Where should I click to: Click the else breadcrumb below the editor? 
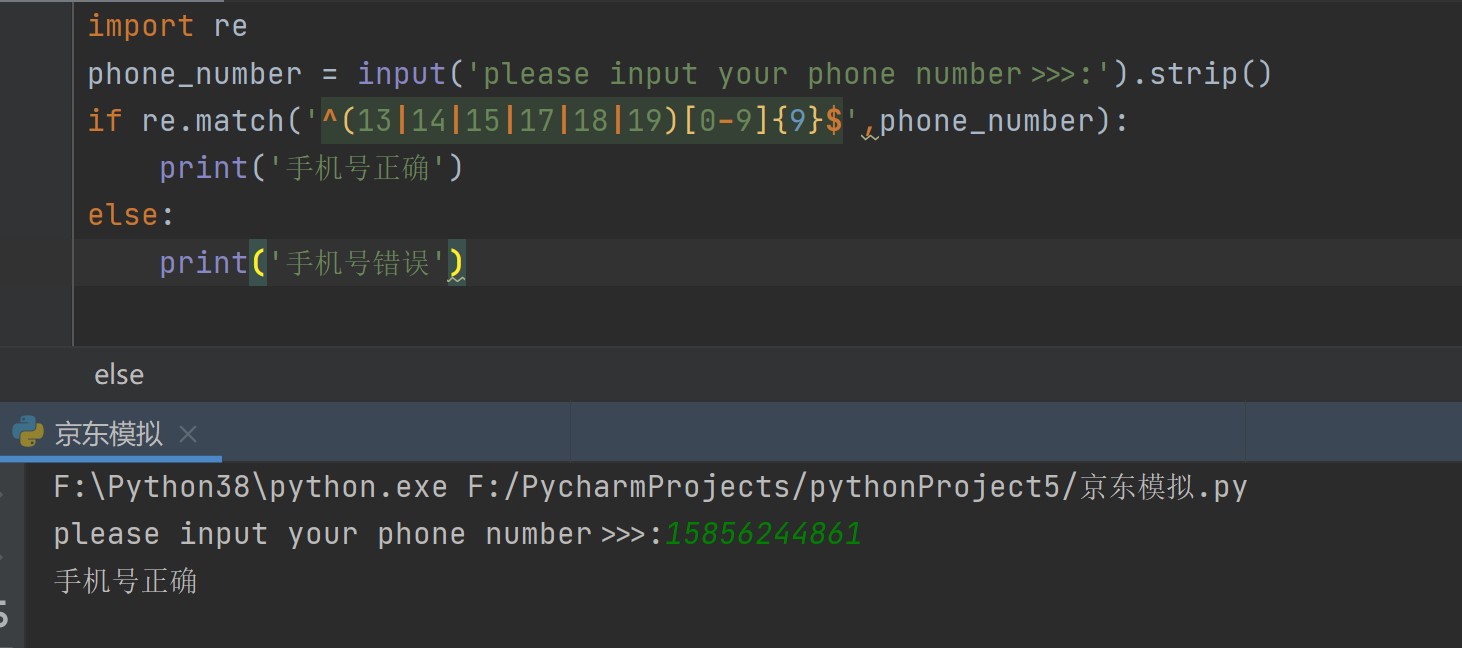(x=119, y=375)
